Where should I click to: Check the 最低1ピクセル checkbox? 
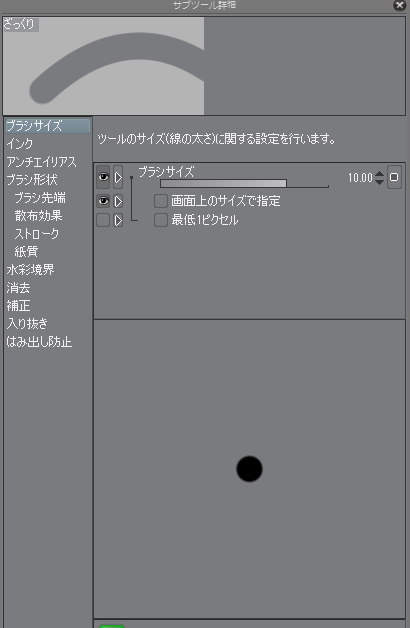click(x=161, y=220)
